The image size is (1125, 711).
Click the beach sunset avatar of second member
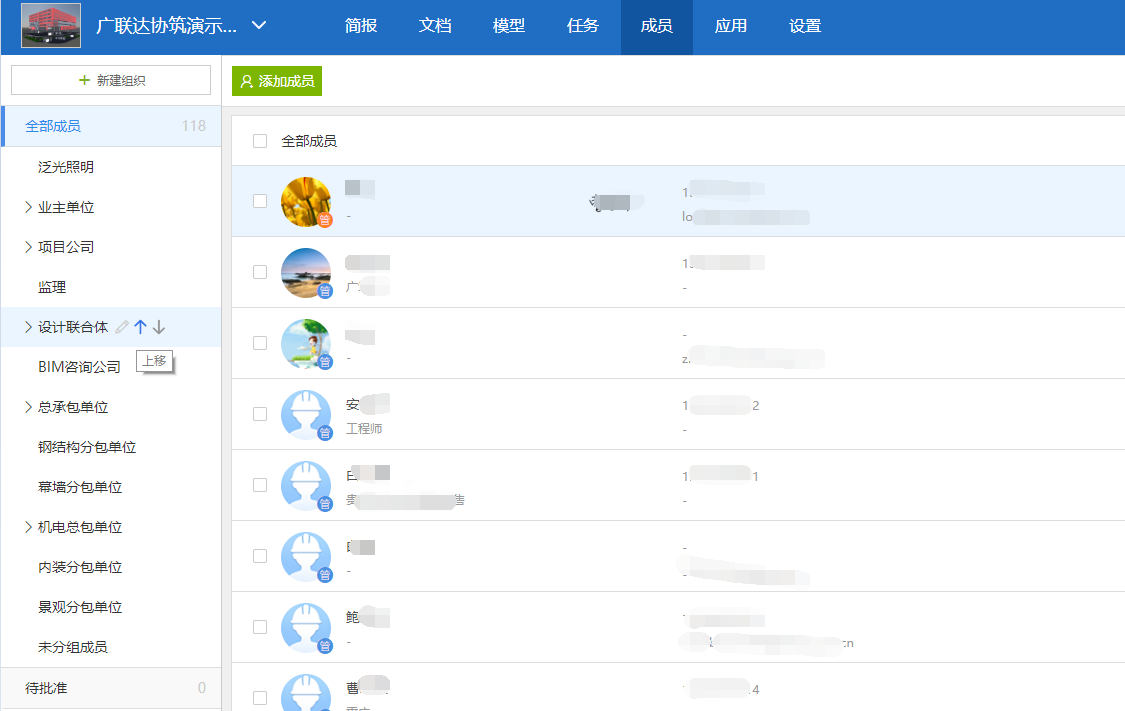tap(306, 272)
